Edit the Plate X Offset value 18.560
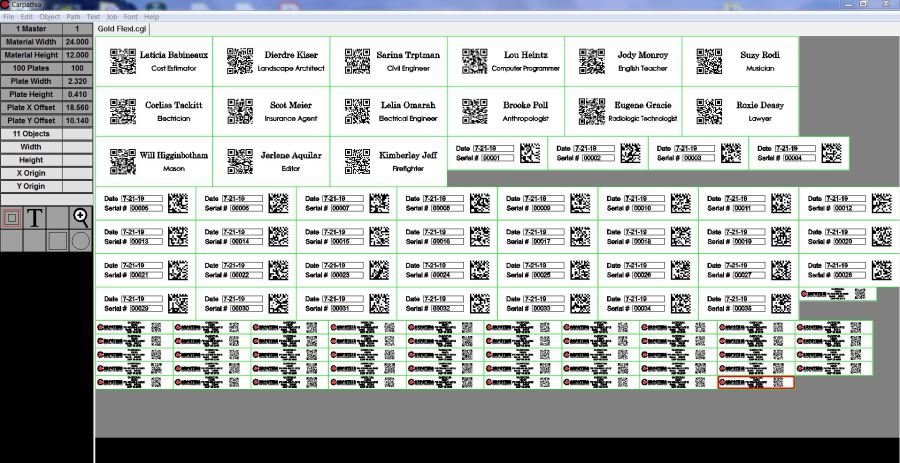The width and height of the screenshot is (900, 463). point(77,108)
